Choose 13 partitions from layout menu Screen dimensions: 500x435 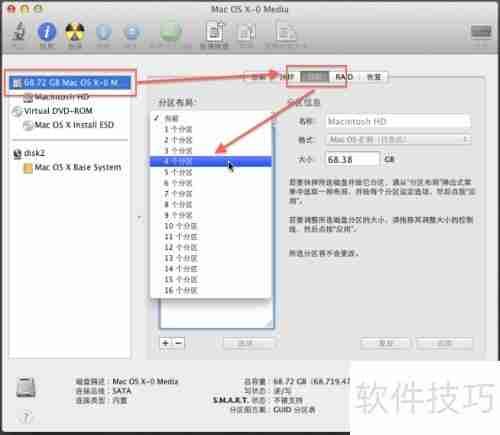pyautogui.click(x=211, y=258)
